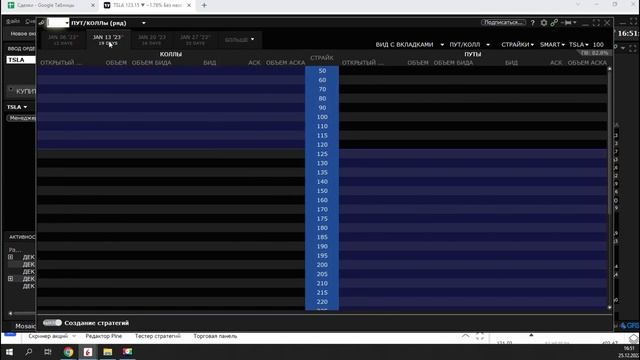This screenshot has height=360, width=640.
Task: Open the help question mark icon
Action: coord(532,23)
